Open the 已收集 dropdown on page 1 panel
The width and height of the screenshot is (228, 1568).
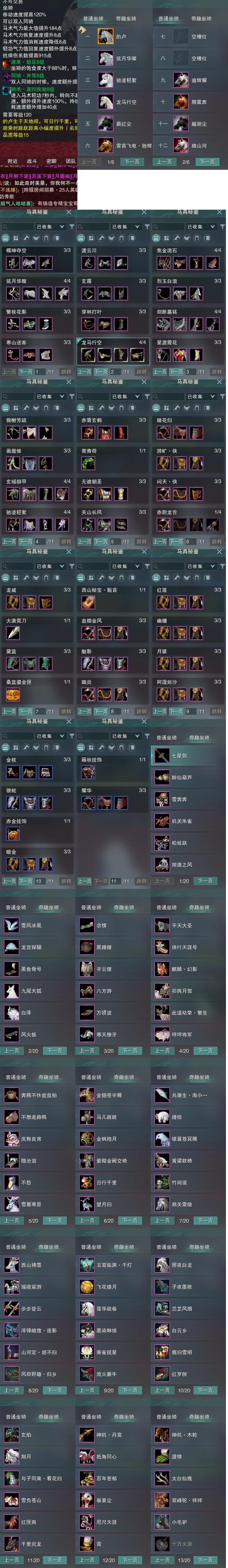click(x=50, y=226)
